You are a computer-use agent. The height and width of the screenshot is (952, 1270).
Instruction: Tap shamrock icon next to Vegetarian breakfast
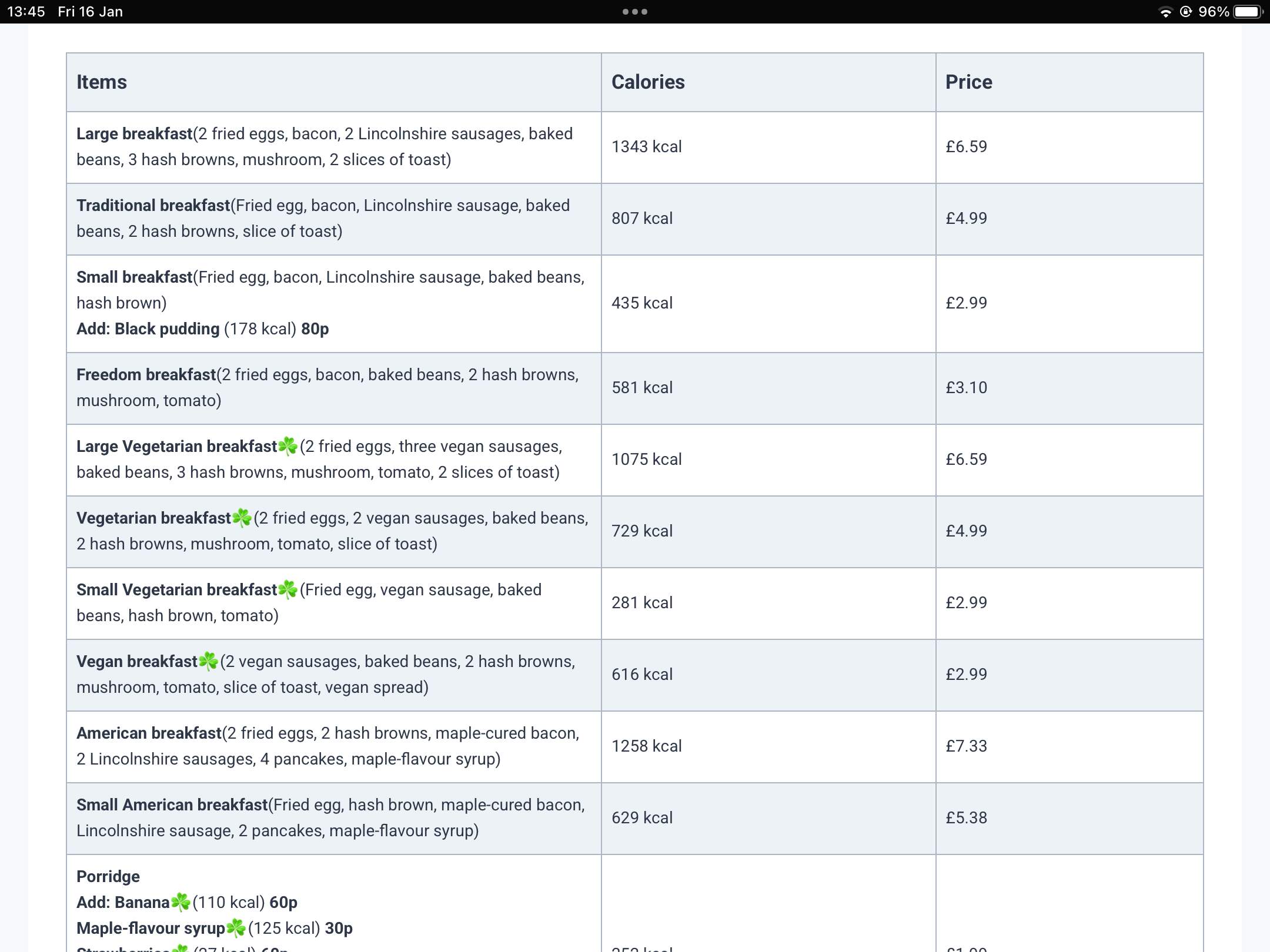click(242, 518)
